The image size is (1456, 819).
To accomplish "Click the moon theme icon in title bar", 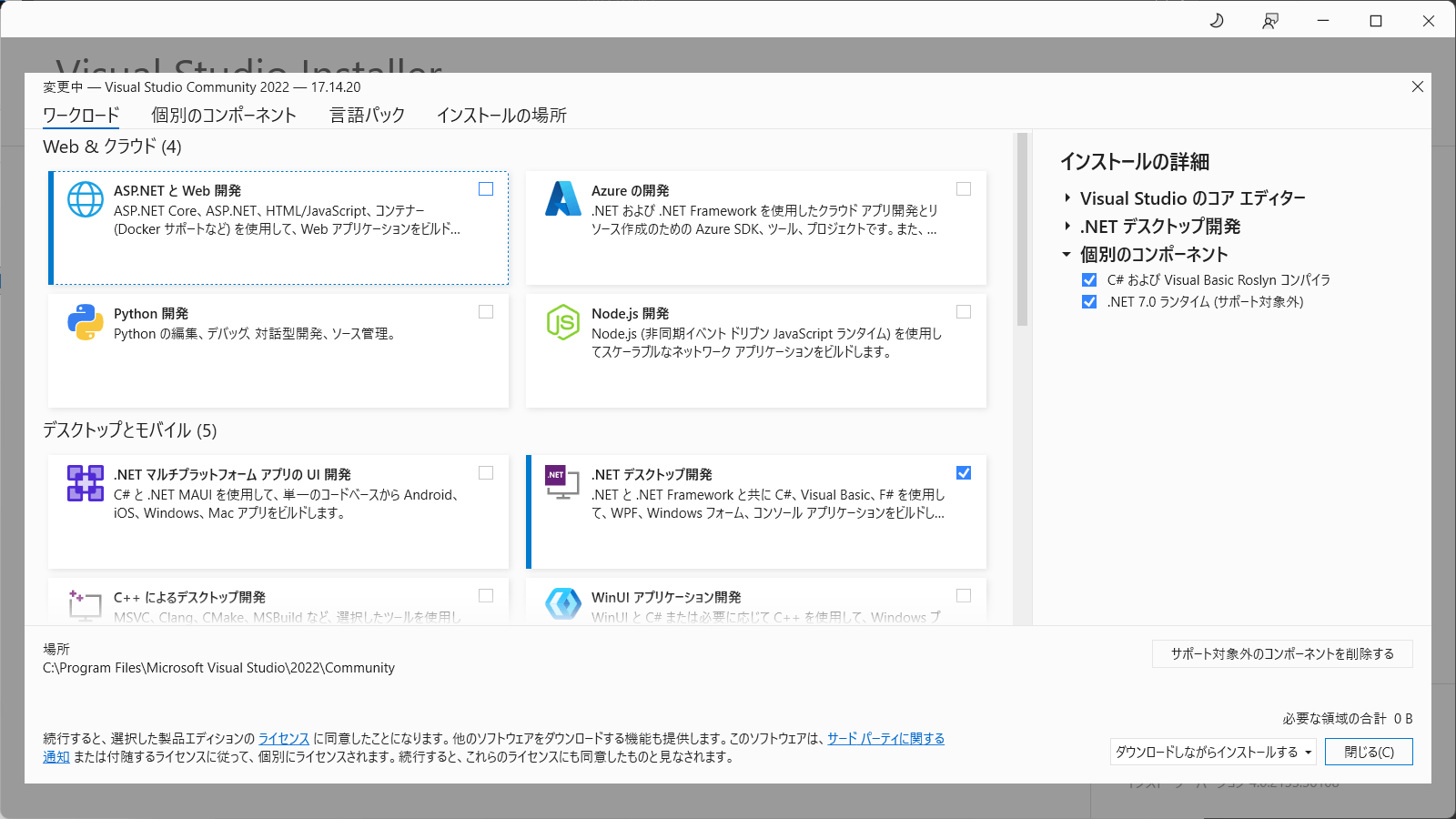I will (1217, 21).
